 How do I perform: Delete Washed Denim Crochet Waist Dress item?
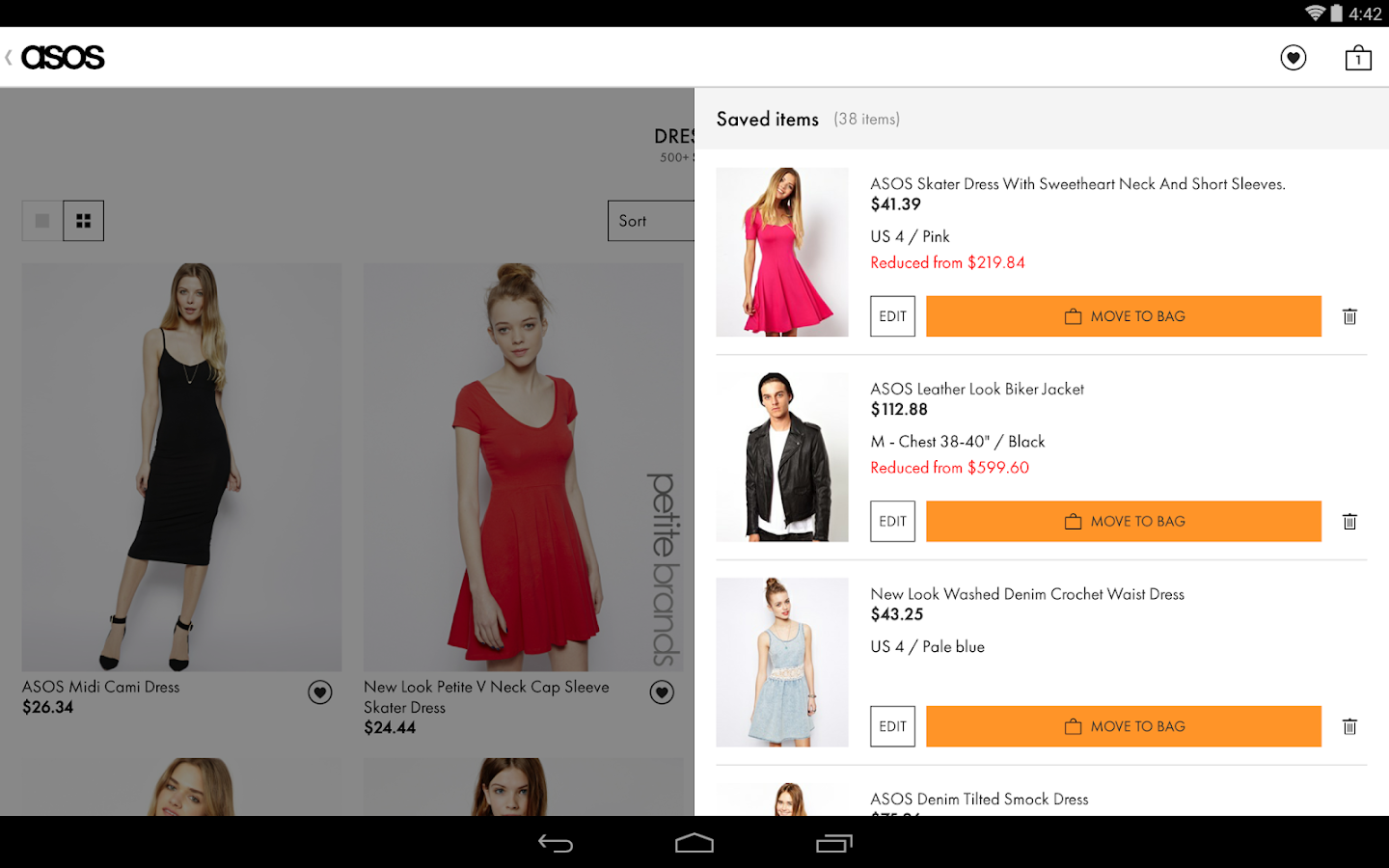point(1349,727)
